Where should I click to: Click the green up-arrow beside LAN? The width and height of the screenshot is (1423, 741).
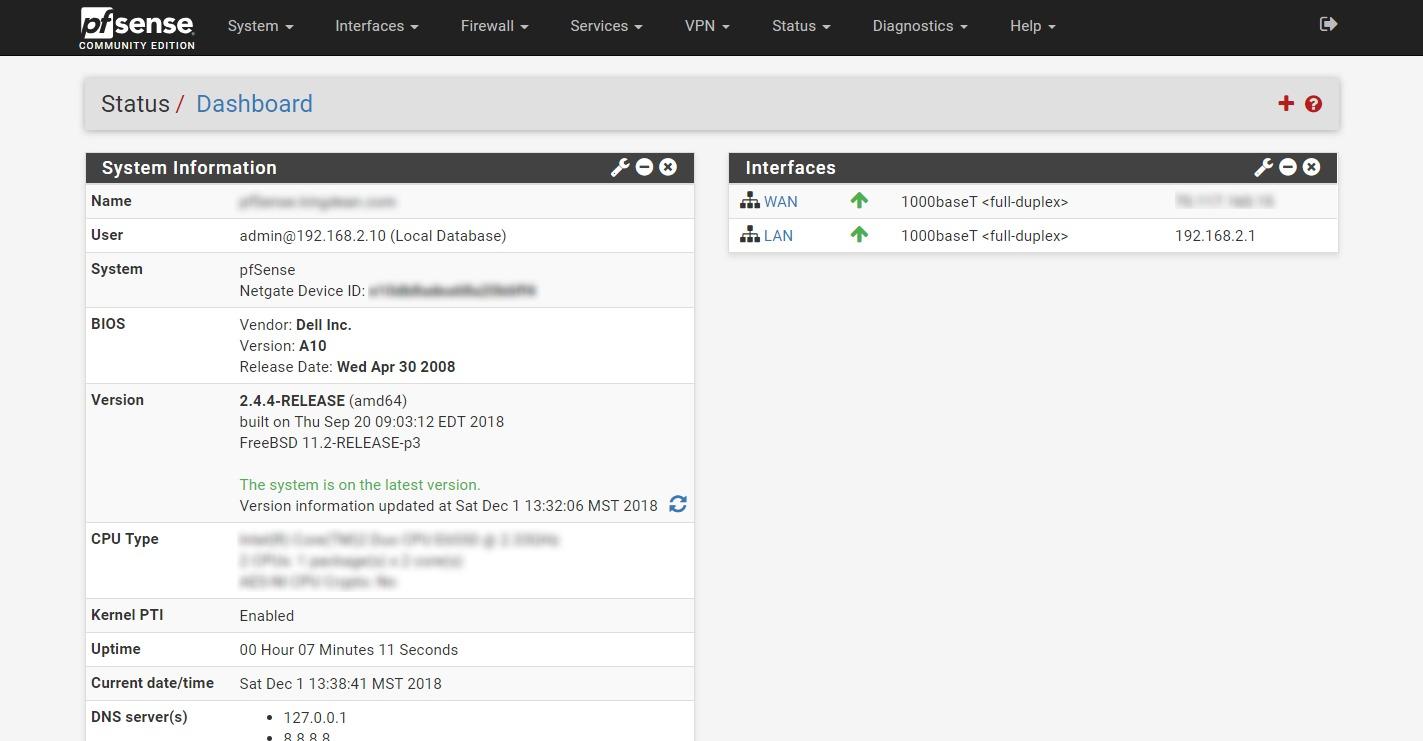point(859,235)
